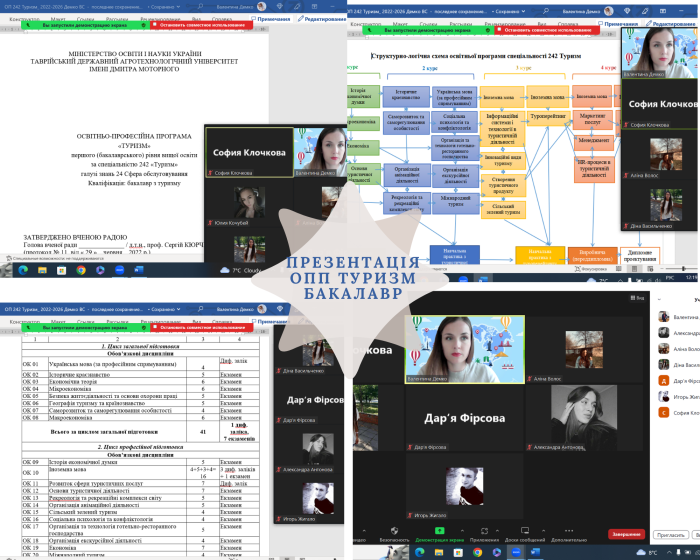Expand arrow next to Демонстрация экрана
700x560 pixels.
pyautogui.click(x=462, y=531)
